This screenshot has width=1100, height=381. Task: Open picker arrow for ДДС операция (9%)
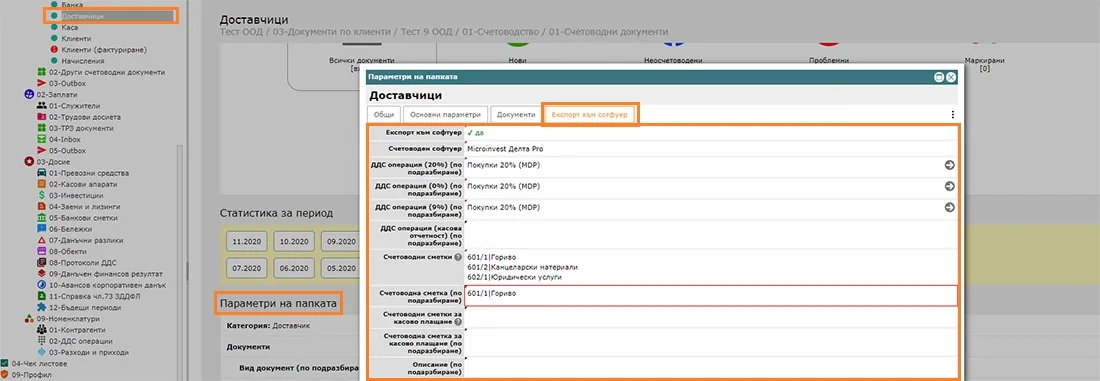pyautogui.click(x=950, y=208)
